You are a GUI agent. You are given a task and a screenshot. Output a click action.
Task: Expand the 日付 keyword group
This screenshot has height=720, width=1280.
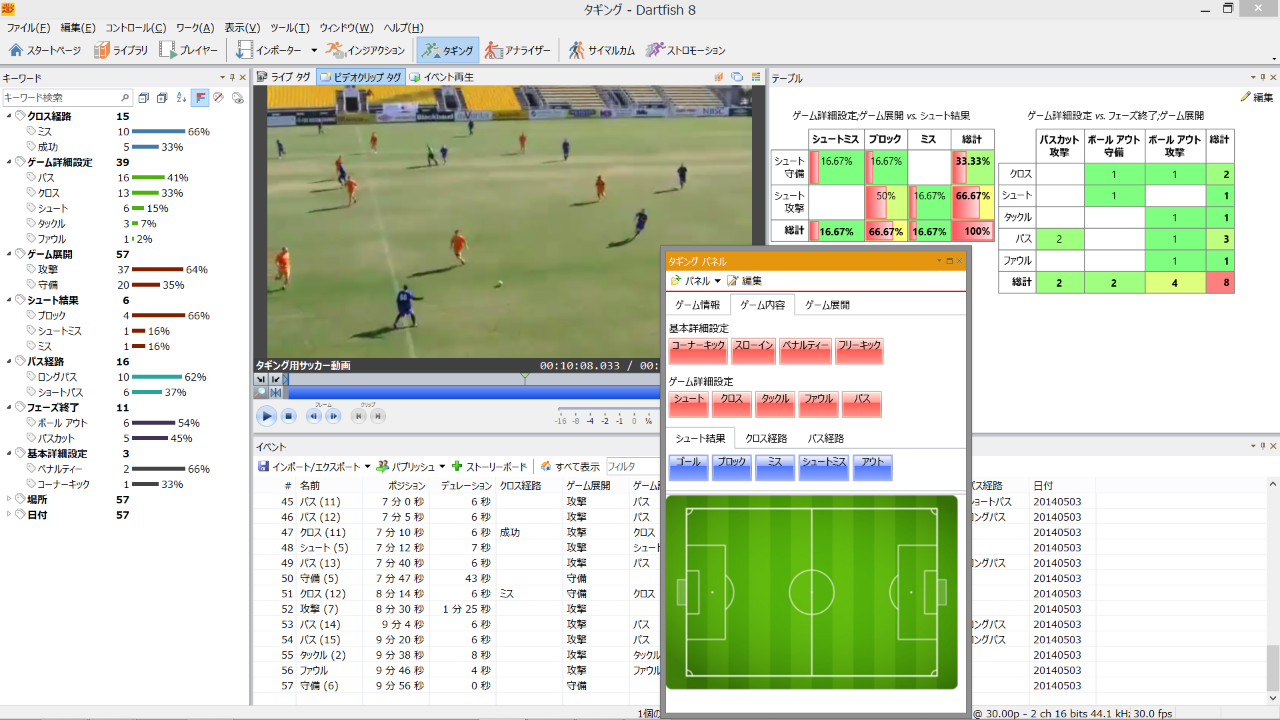click(x=9, y=514)
